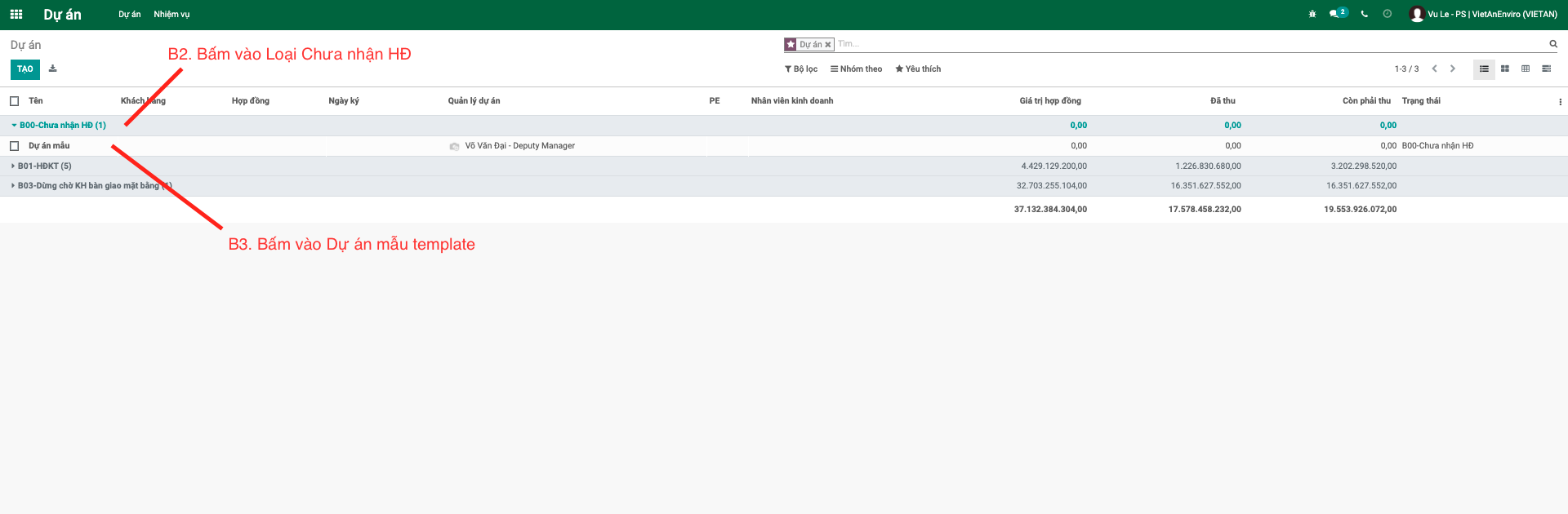Click the import records download icon
Screen dimensions: 1568x514
pos(53,69)
